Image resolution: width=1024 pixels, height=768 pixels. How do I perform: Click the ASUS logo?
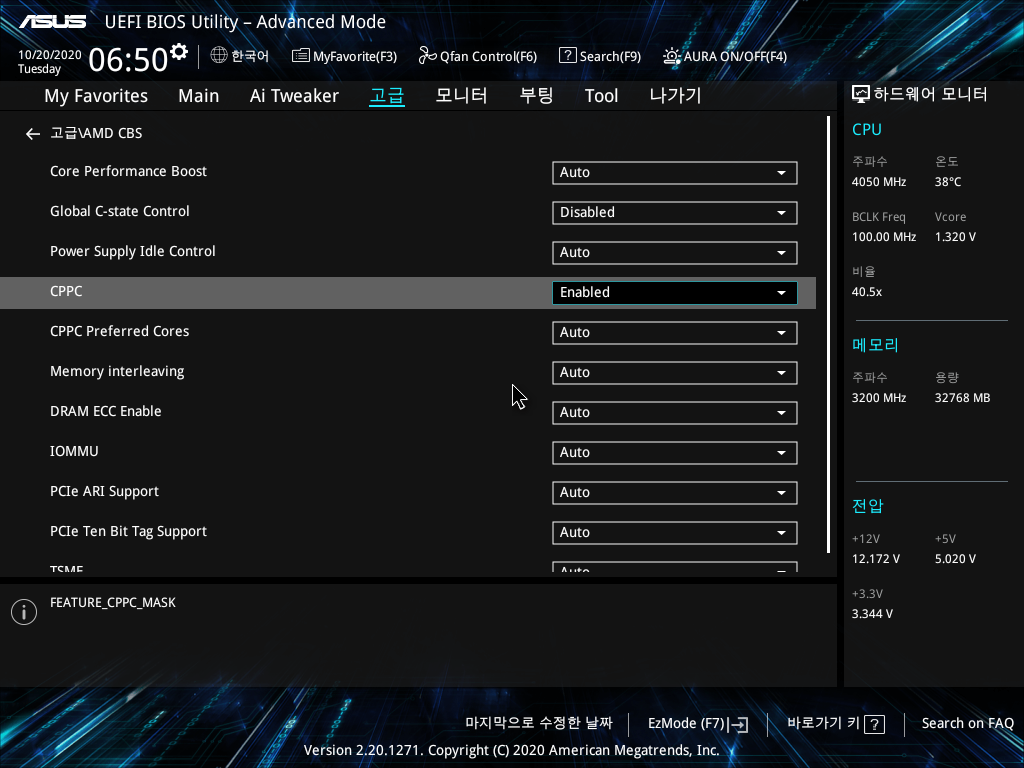(x=53, y=22)
